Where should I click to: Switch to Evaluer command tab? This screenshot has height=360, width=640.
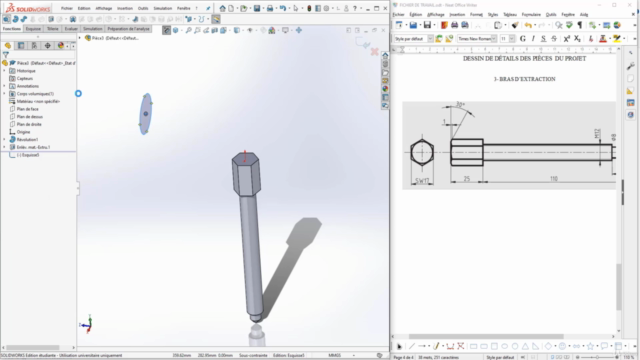[71, 29]
